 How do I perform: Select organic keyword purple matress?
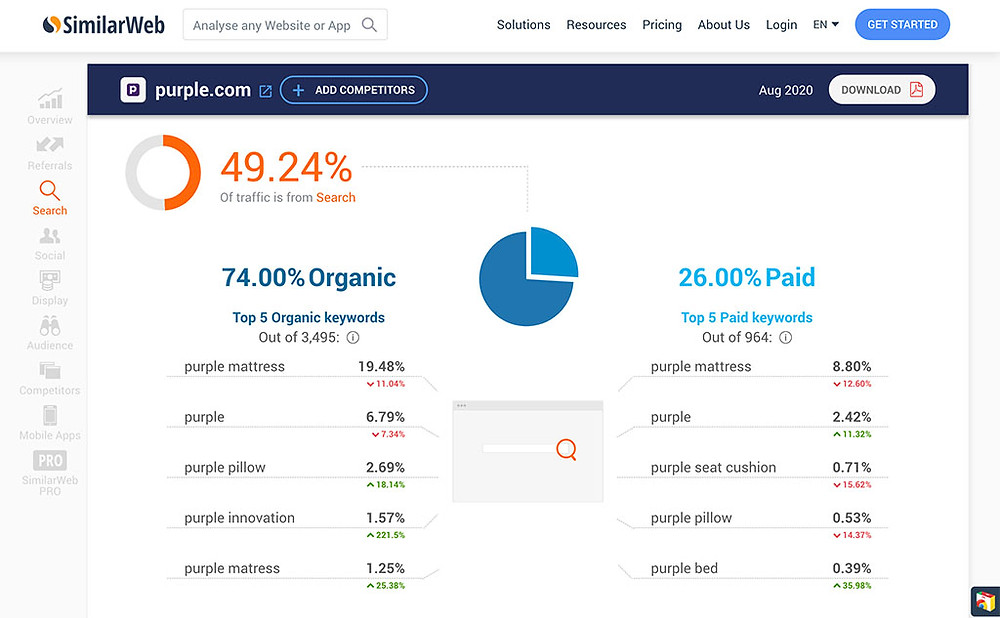pos(232,568)
